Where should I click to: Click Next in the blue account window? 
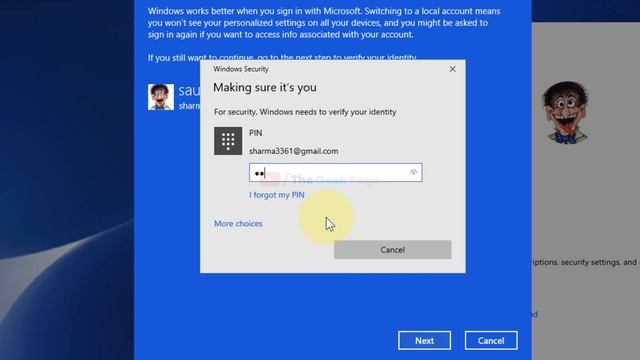[x=424, y=340]
